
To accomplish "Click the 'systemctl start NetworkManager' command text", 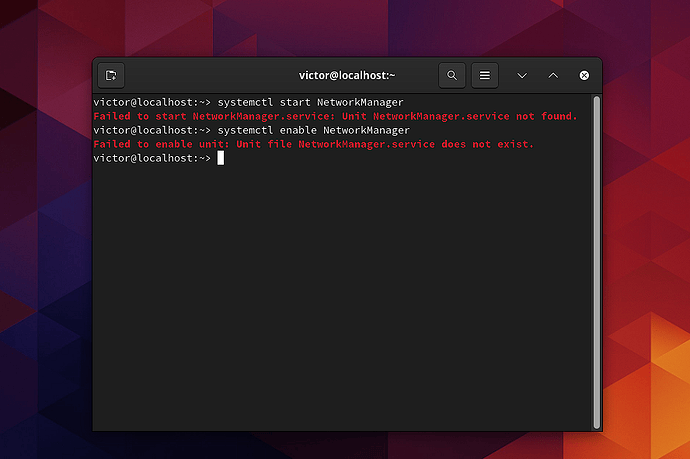I will click(311, 102).
